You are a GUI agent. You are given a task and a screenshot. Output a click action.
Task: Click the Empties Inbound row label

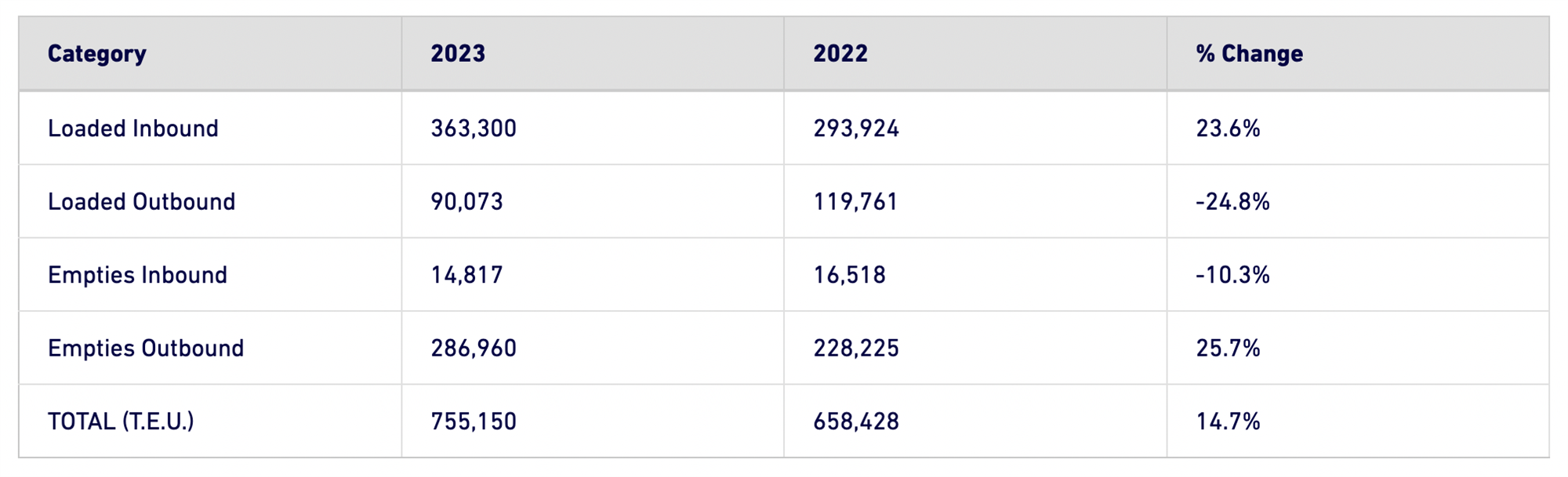(138, 276)
